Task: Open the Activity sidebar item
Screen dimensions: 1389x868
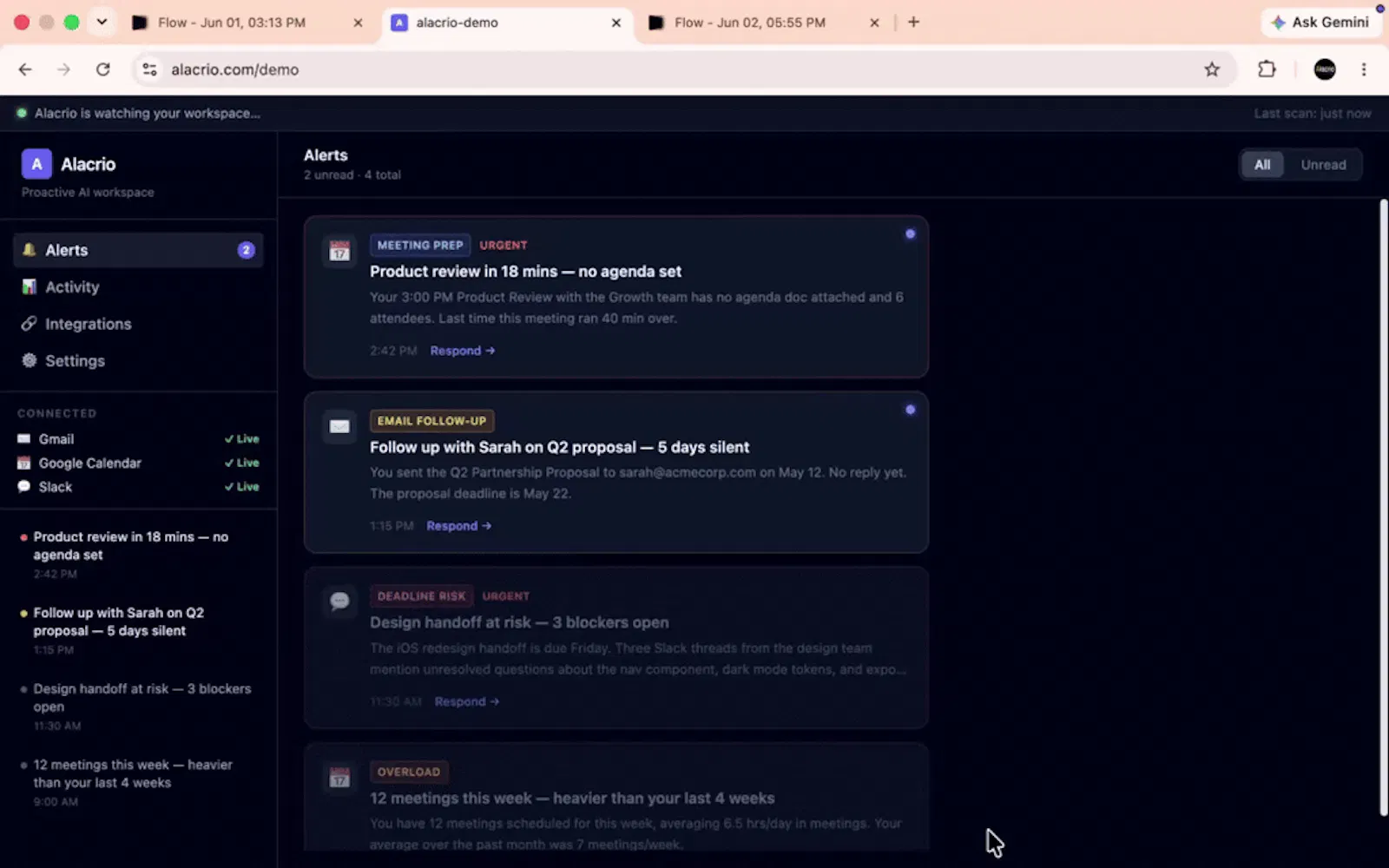Action: (138, 287)
